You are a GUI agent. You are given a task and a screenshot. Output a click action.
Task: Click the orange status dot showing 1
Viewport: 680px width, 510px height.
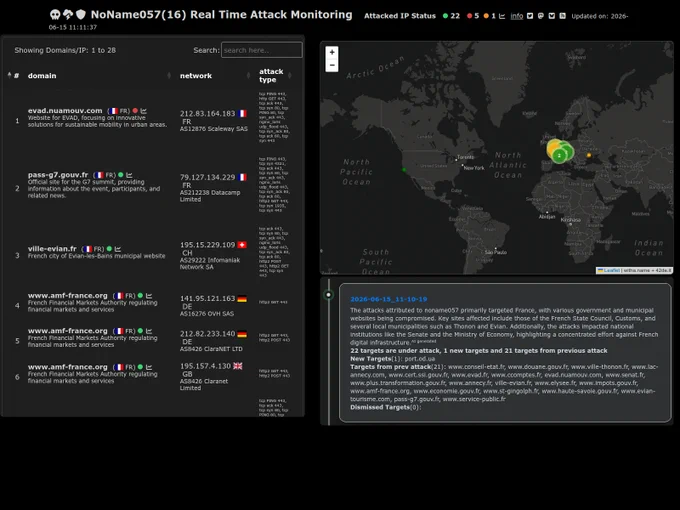tap(486, 16)
